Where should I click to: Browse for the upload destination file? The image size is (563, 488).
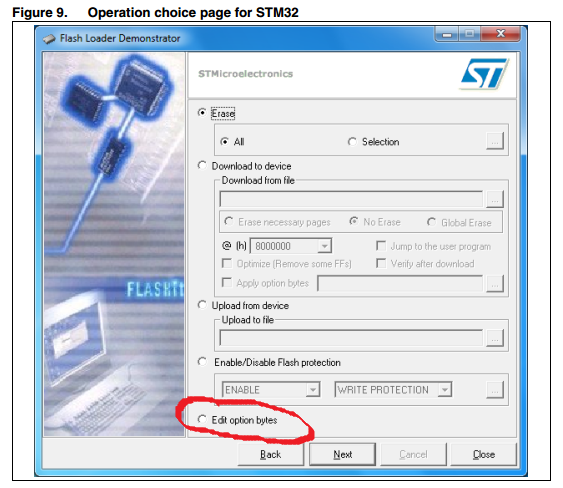point(495,338)
